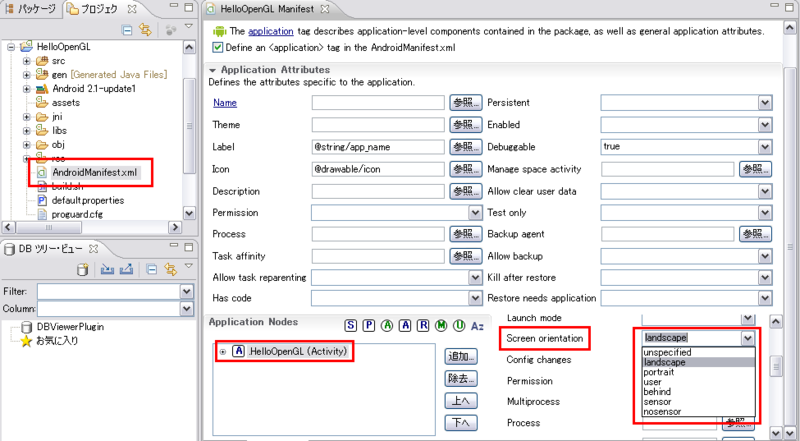Viewport: 800px width, 441px height.
Task: Click the 除去 remove button
Action: [461, 379]
